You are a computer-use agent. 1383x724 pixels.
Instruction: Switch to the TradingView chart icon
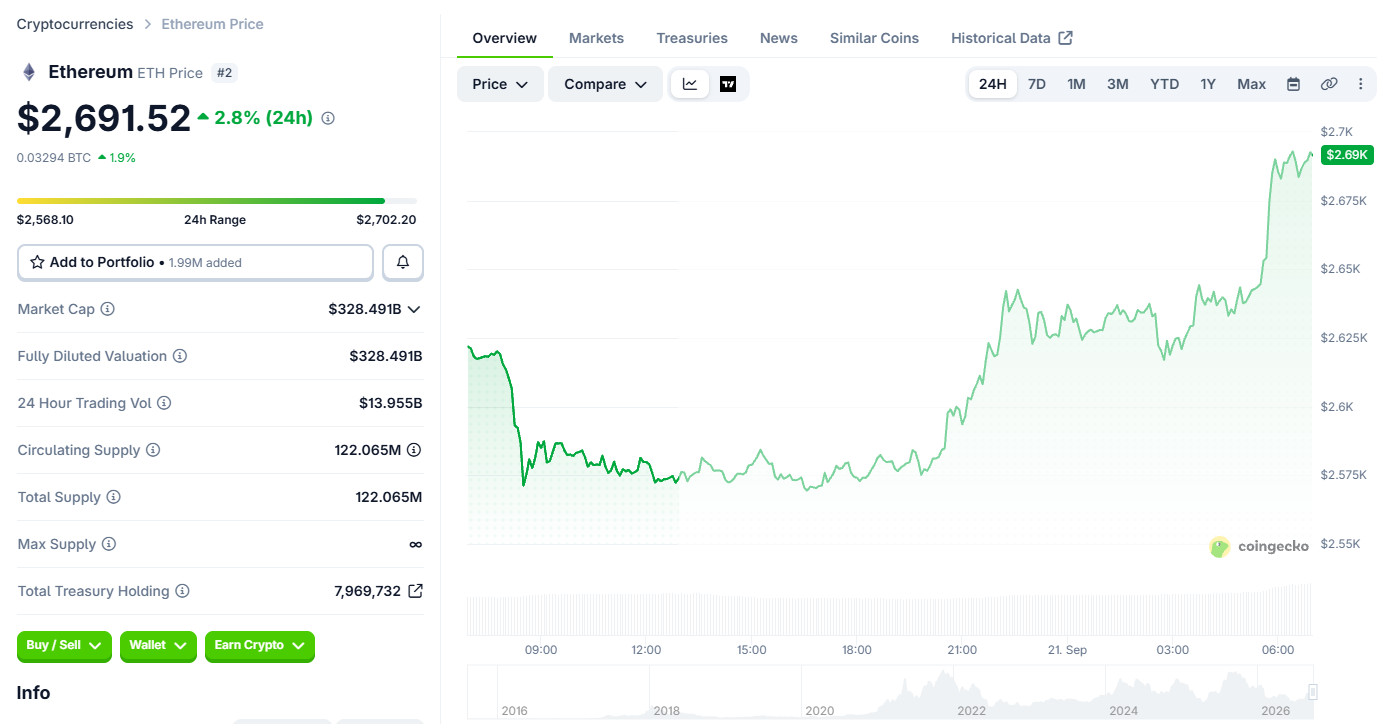pyautogui.click(x=728, y=84)
